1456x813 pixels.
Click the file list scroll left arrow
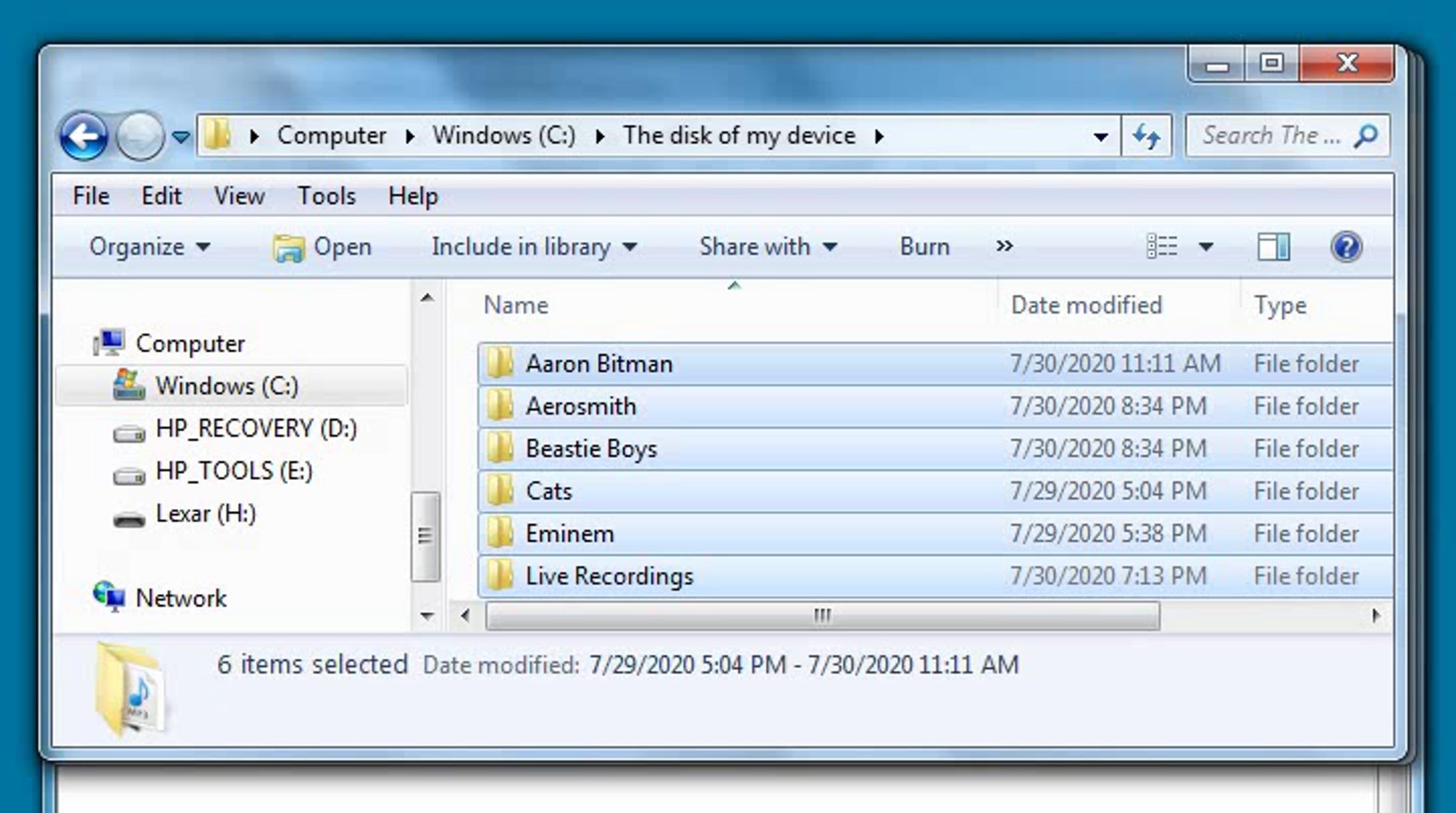pos(465,616)
